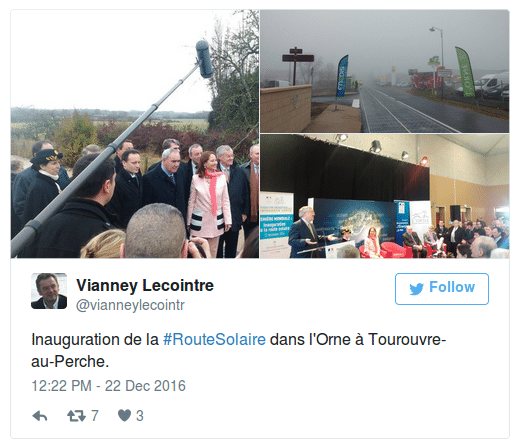This screenshot has width=520, height=447.
Task: Follow Vianney Lecointre
Action: [x=442, y=289]
